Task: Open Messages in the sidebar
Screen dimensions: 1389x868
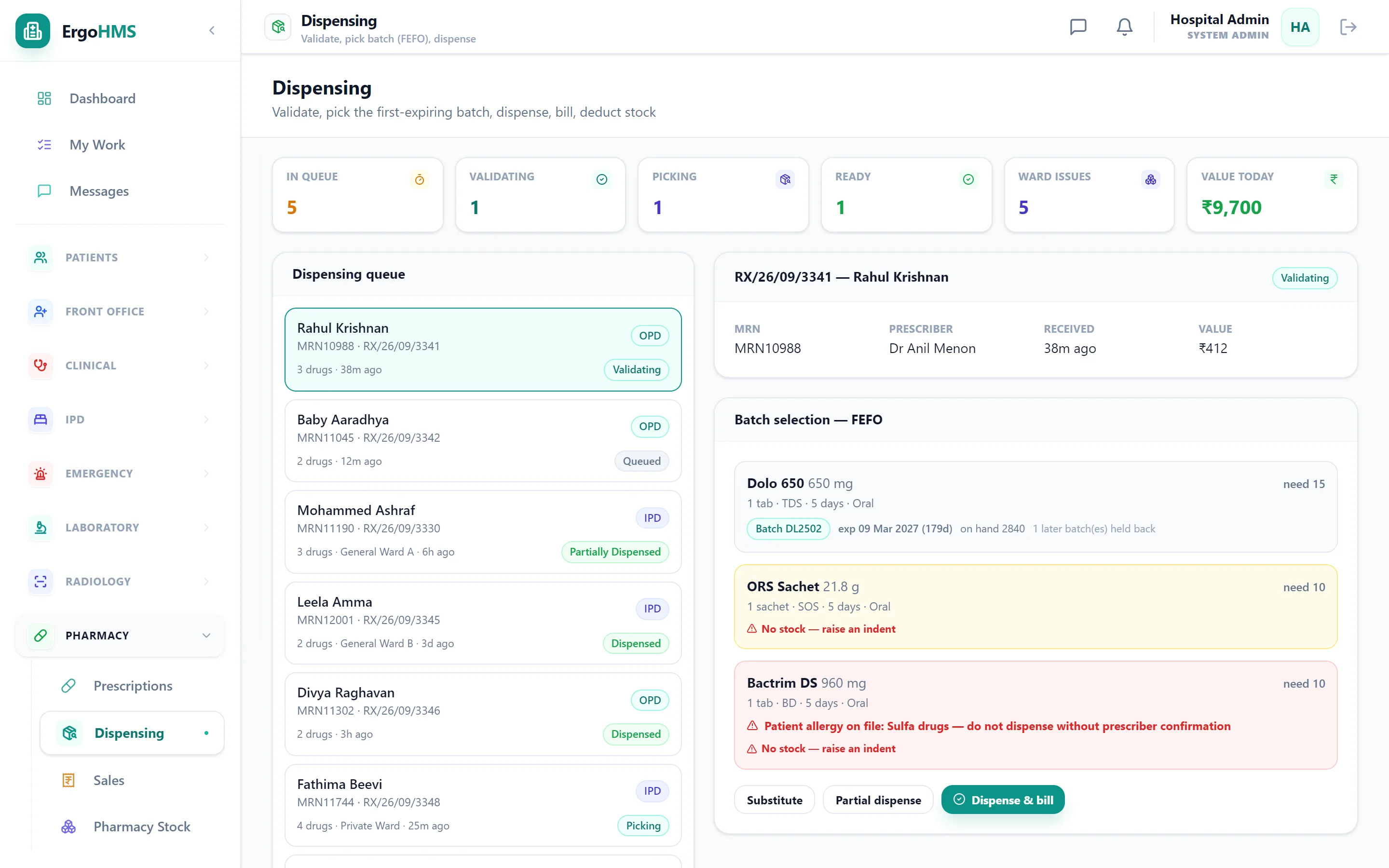Action: (x=120, y=190)
